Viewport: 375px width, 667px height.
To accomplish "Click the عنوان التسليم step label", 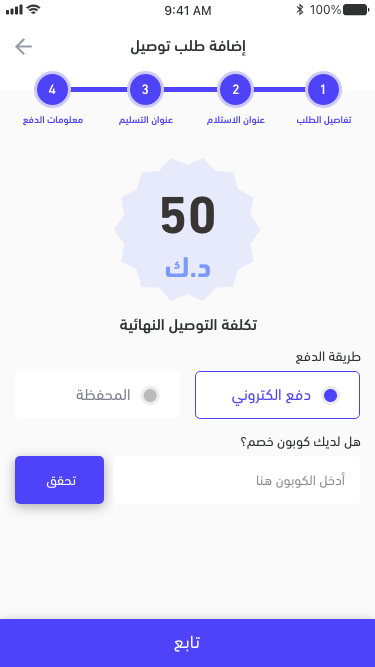I will coord(146,120).
